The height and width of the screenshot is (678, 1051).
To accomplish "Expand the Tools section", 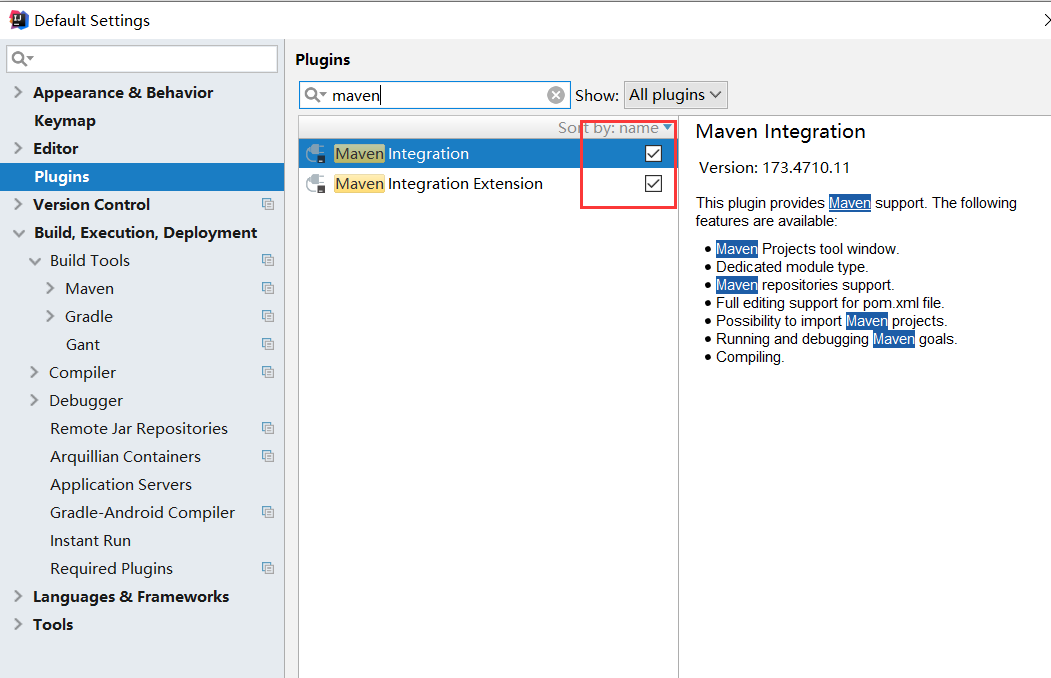I will tap(18, 624).
